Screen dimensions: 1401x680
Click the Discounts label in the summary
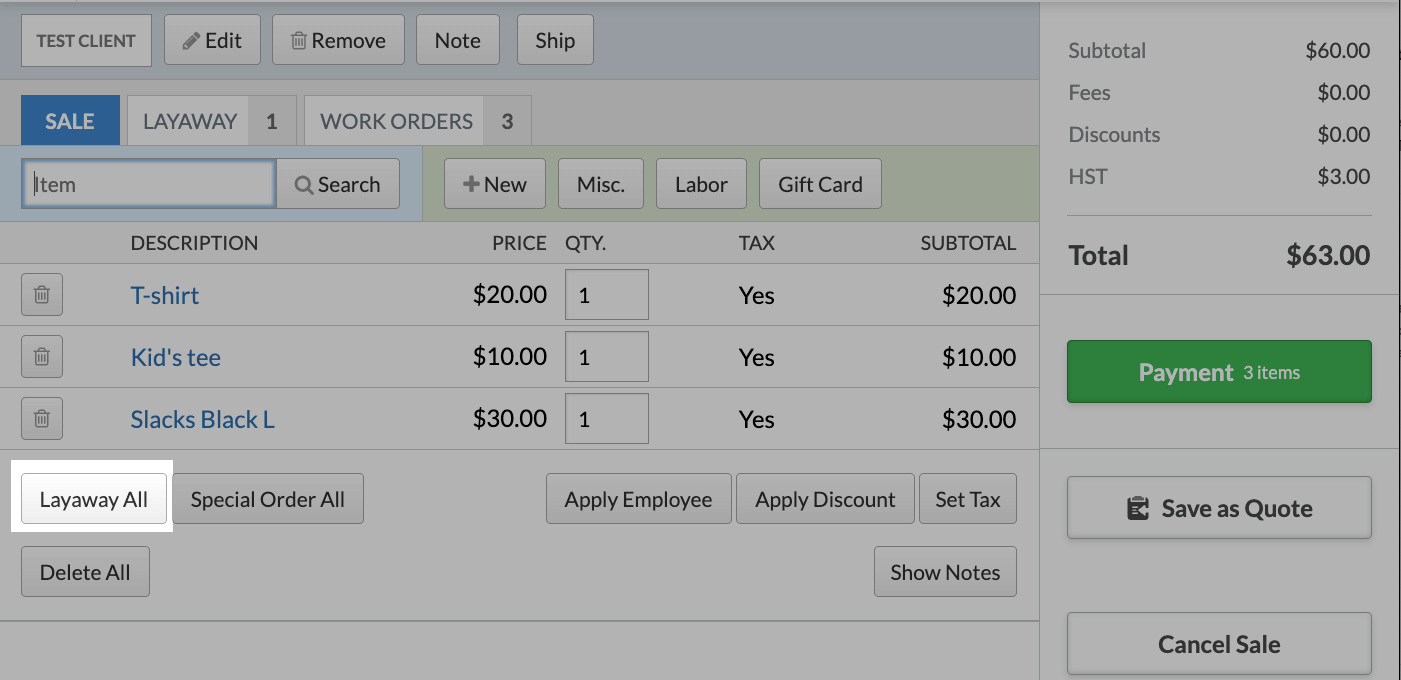tap(1114, 135)
